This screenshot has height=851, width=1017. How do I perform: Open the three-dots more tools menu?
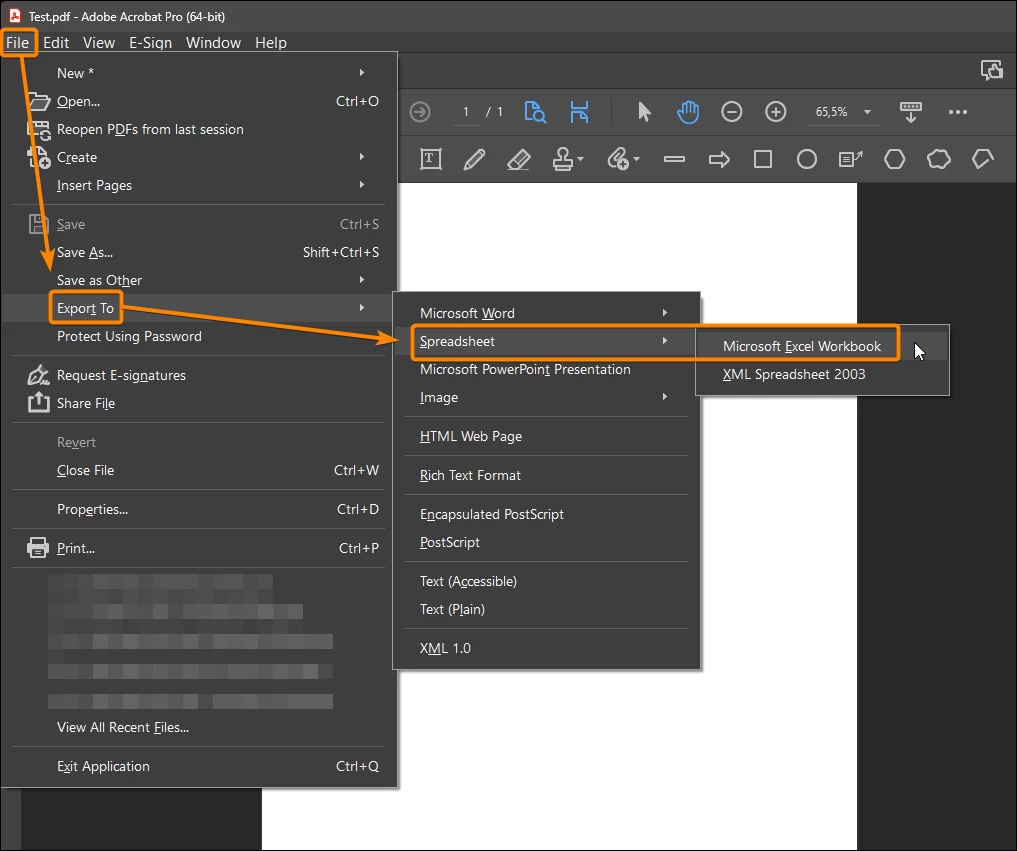(x=958, y=112)
